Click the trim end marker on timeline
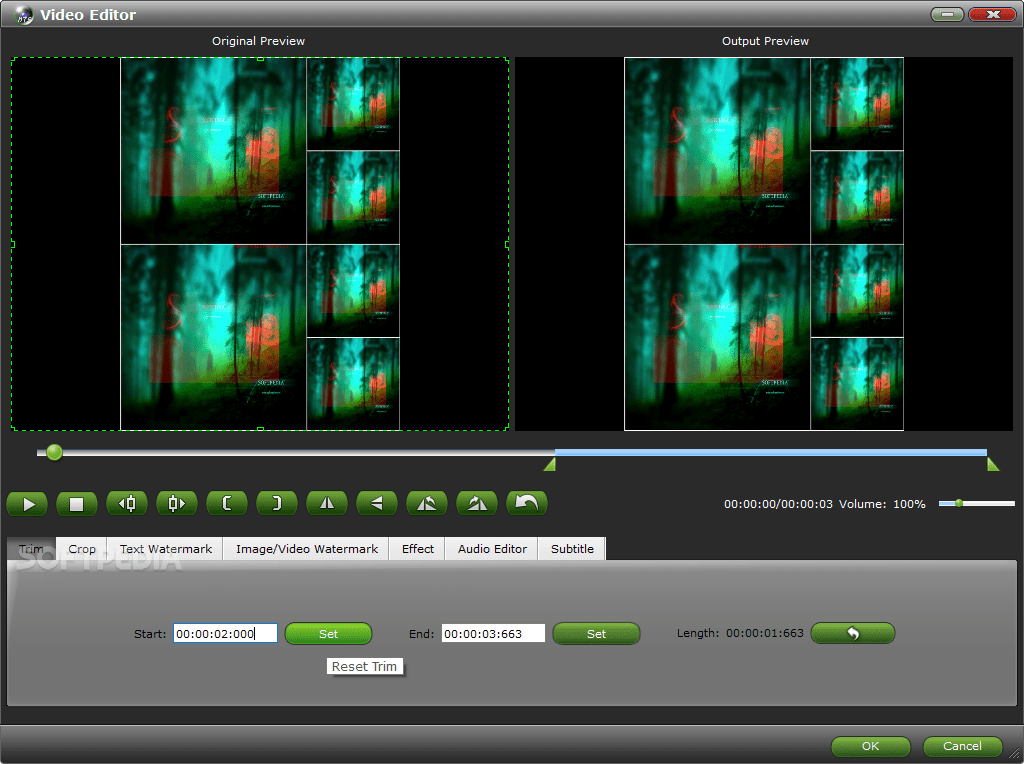 993,464
